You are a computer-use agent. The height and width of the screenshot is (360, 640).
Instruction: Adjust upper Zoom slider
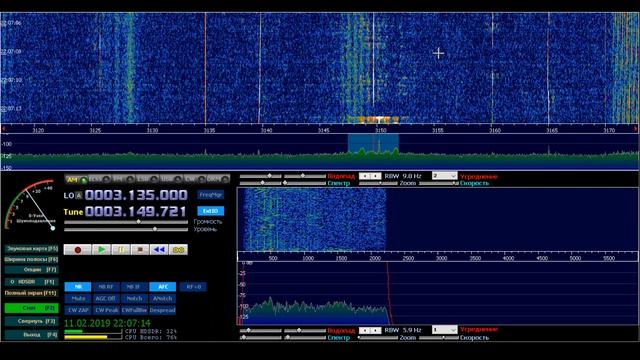378,183
